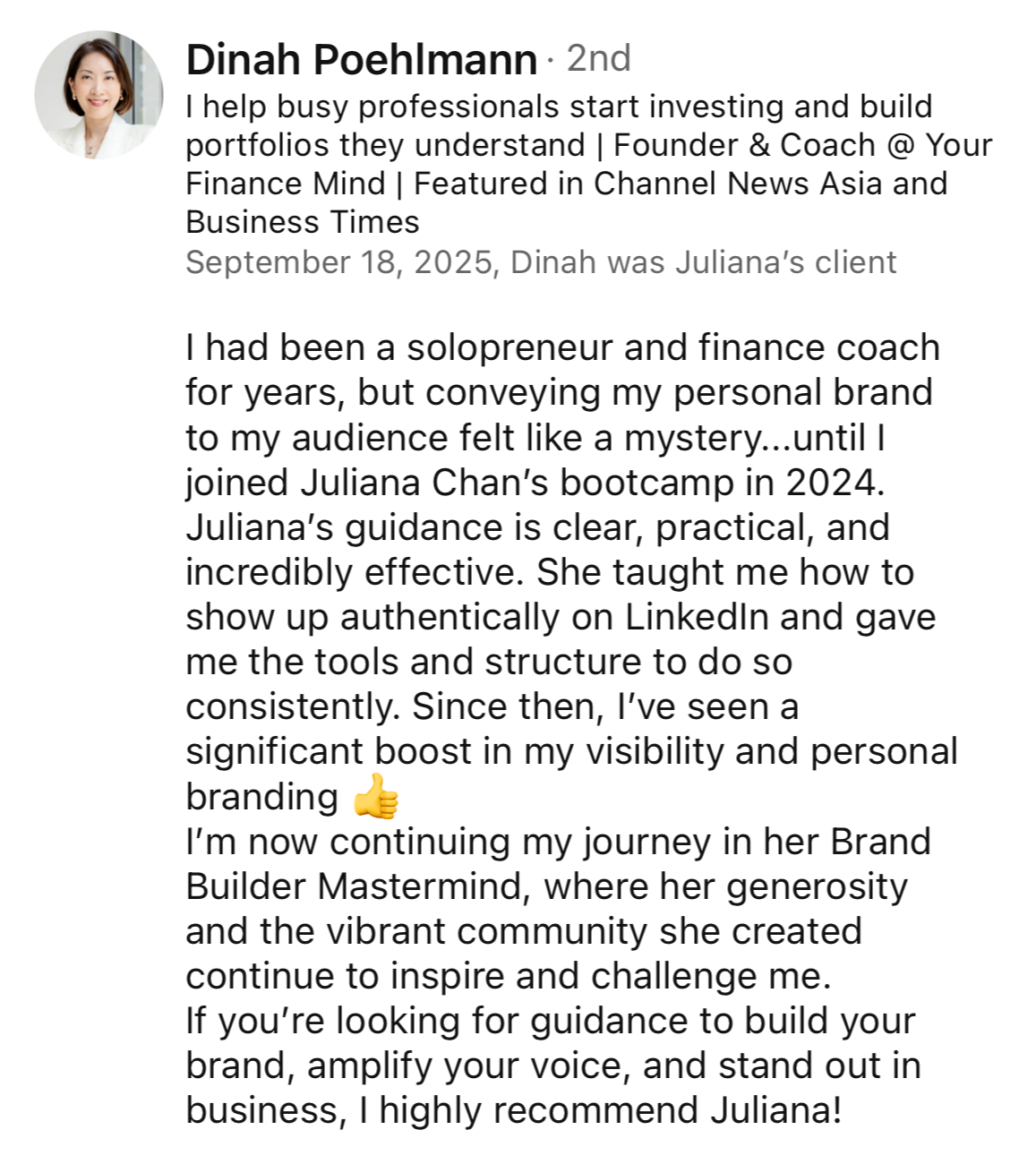Screen dimensions: 1036x1164
Task: Click the "September 18, 2025" date text
Action: point(339,262)
